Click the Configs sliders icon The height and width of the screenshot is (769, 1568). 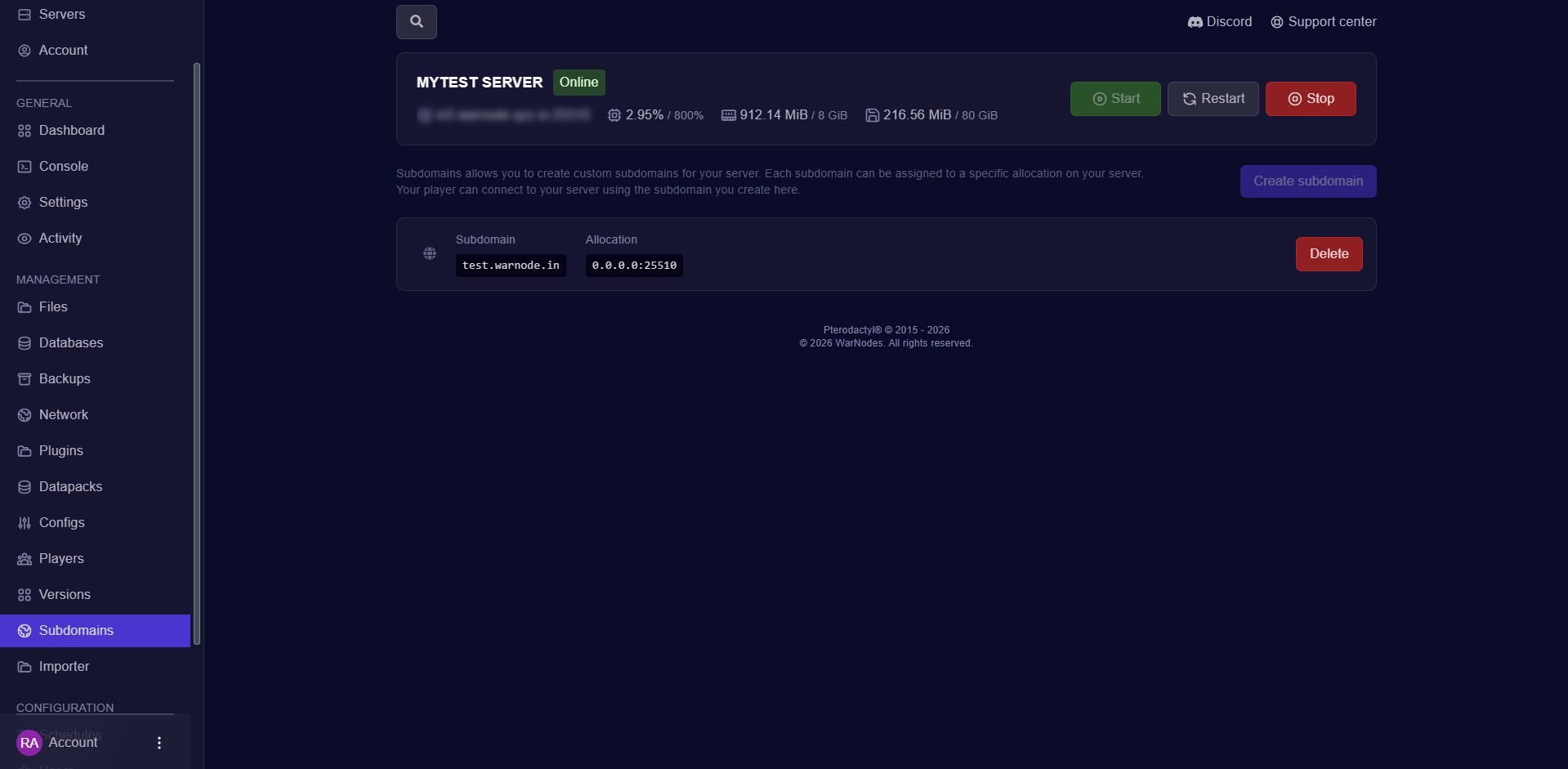pos(25,523)
